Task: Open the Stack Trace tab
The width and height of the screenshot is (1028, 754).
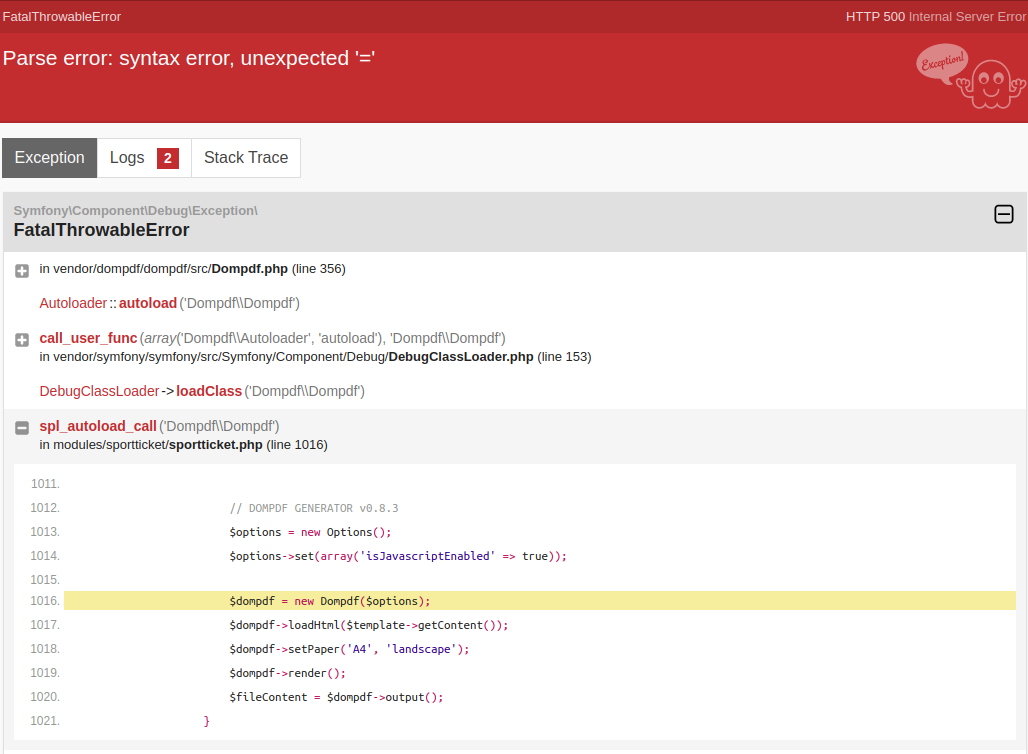Action: tap(246, 158)
